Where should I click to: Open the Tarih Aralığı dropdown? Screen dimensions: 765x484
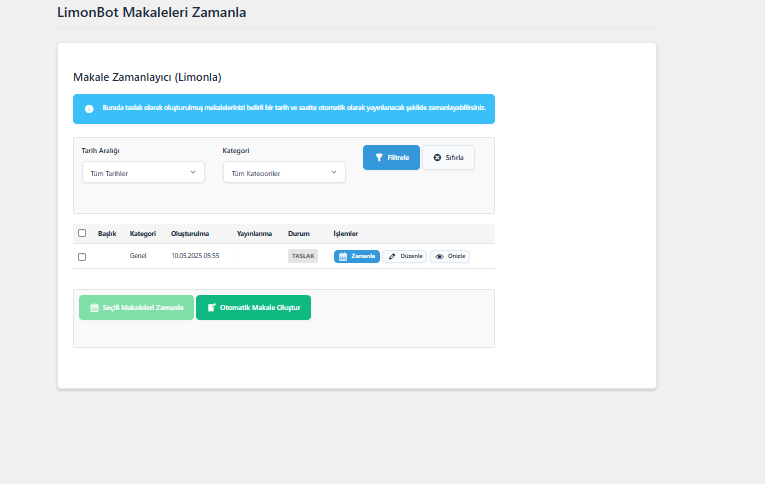point(143,172)
